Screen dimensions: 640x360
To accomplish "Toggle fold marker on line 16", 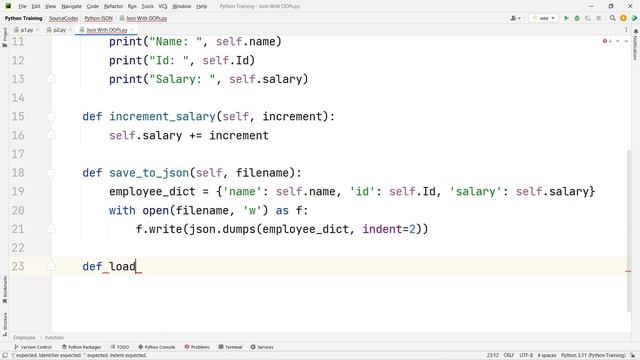I will coord(51,135).
